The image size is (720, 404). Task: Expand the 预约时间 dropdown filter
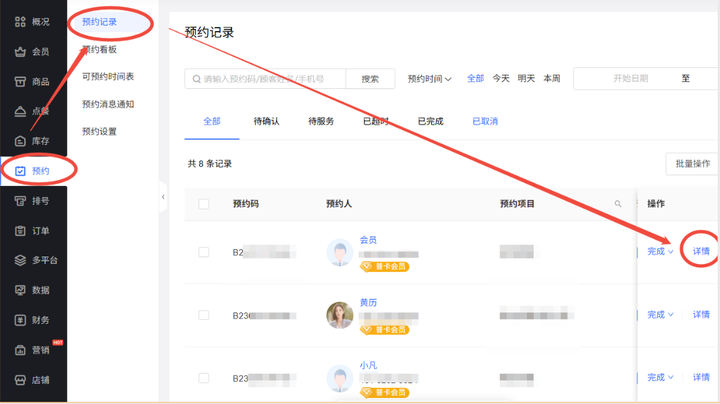(x=430, y=79)
